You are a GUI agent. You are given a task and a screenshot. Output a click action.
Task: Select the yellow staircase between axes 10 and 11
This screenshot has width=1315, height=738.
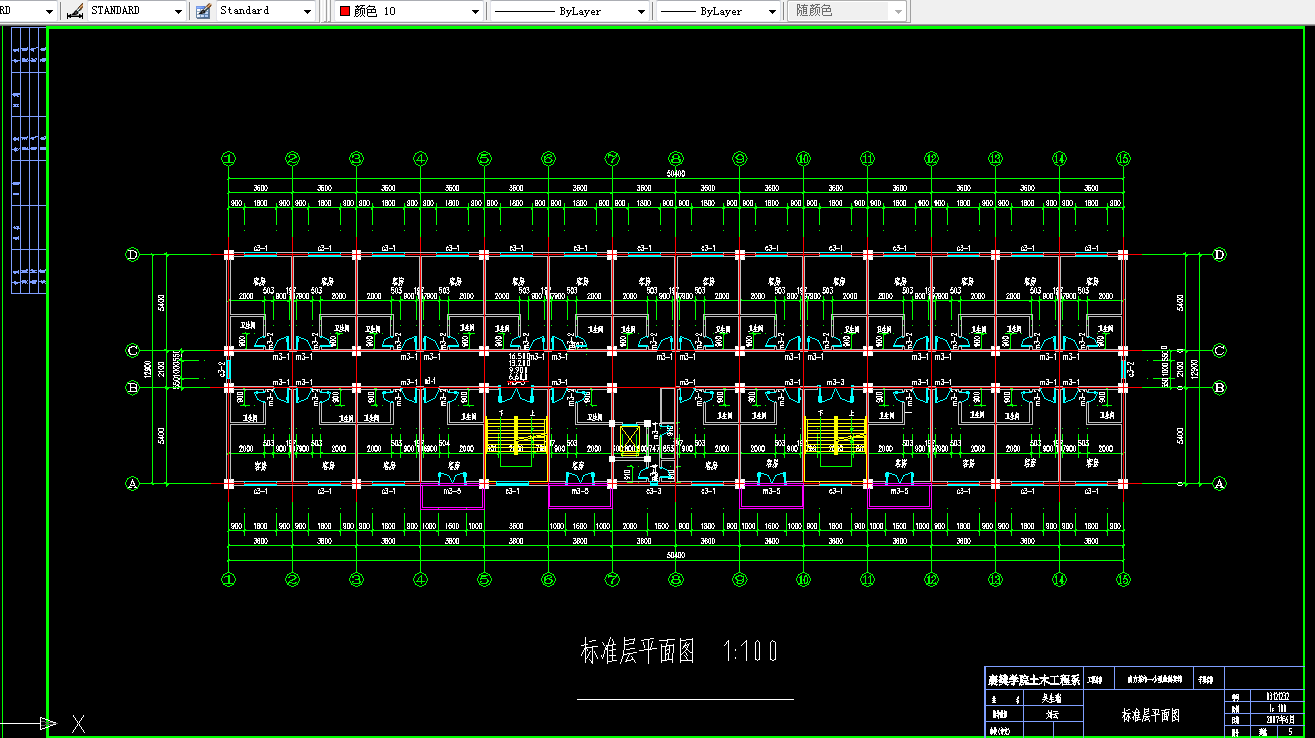835,434
